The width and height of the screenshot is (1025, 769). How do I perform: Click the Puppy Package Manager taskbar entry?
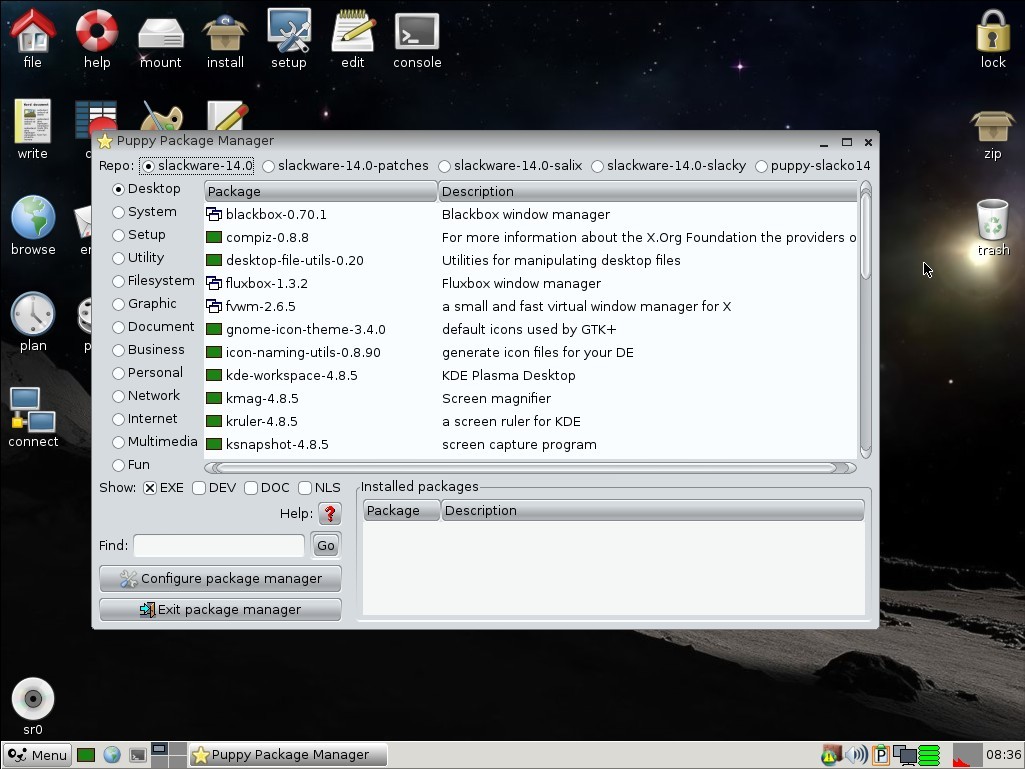click(288, 755)
